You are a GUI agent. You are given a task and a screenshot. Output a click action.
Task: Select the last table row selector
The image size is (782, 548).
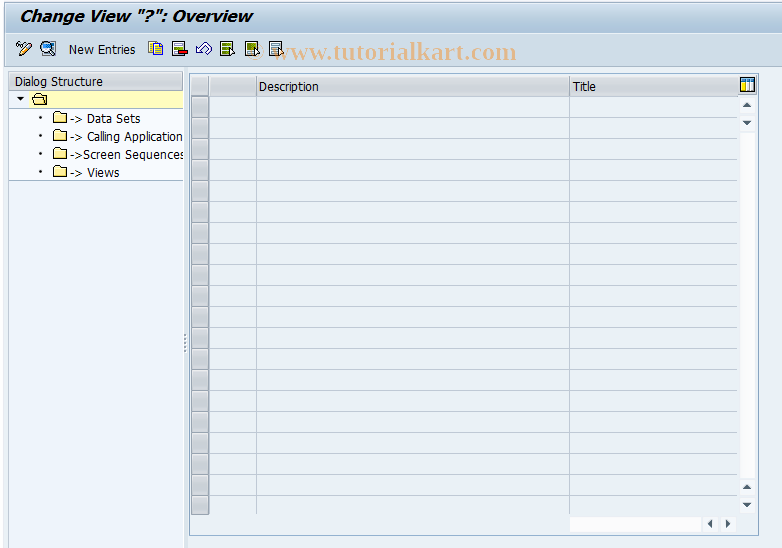point(200,505)
